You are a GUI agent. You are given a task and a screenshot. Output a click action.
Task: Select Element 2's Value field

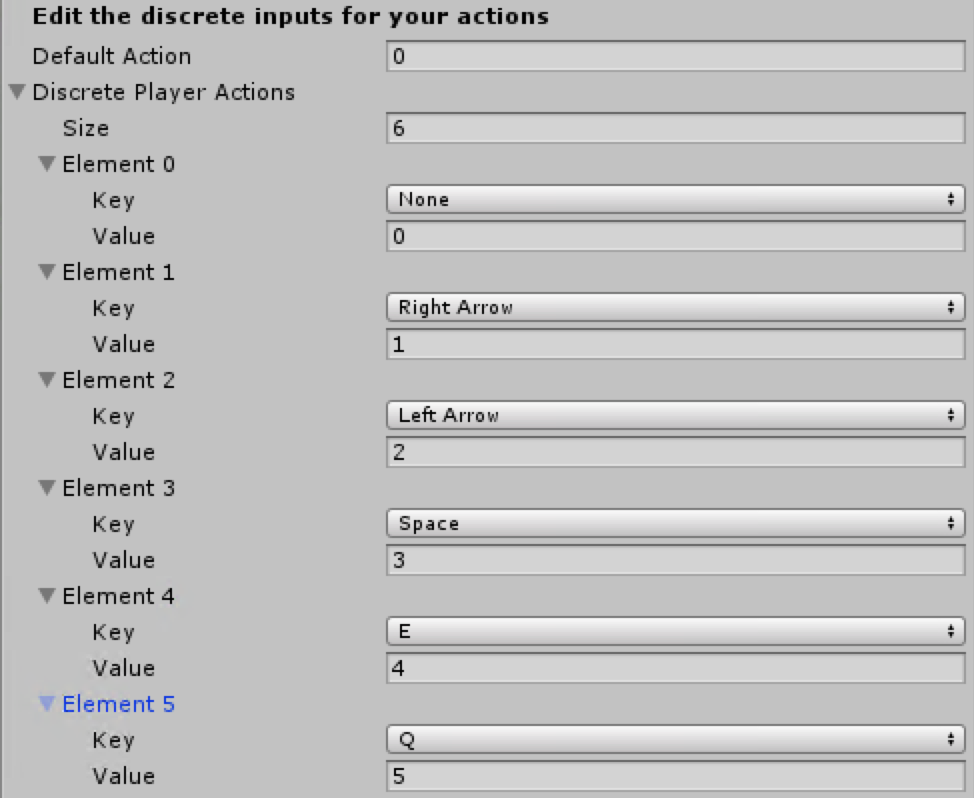tap(676, 451)
